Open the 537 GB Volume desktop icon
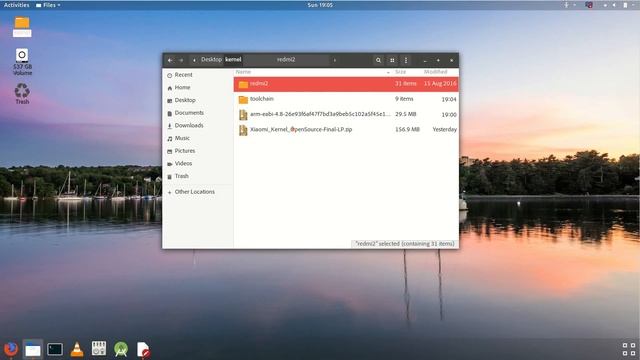The height and width of the screenshot is (360, 640). tap(22, 62)
